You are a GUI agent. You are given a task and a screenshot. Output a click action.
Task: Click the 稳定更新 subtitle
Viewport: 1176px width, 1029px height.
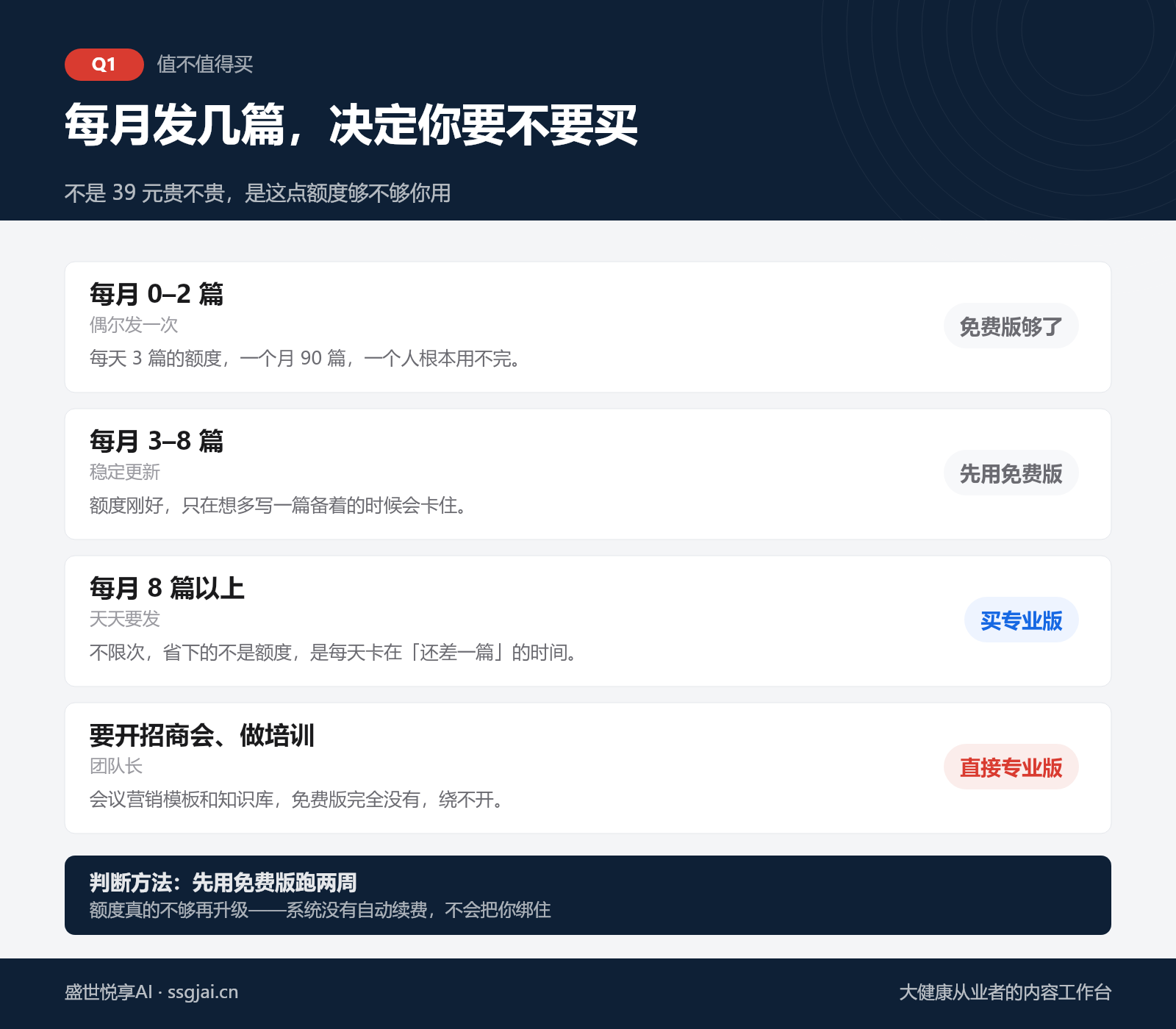(125, 472)
